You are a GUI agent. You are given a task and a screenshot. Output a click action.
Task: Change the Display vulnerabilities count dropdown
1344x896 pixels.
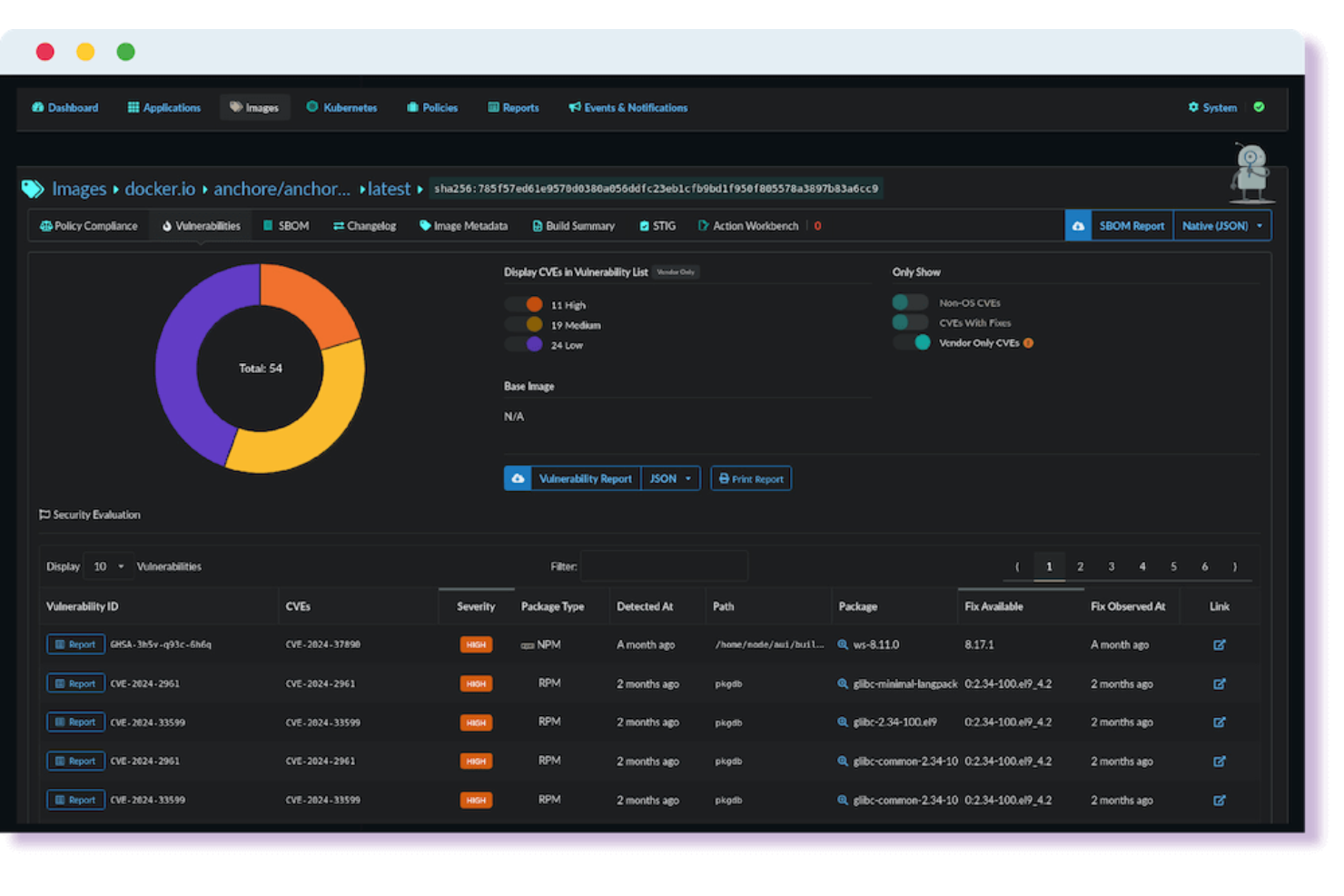107,566
